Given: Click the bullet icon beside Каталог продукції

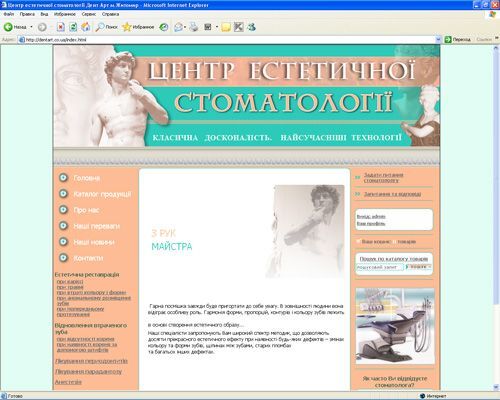Looking at the screenshot, I should click(63, 194).
